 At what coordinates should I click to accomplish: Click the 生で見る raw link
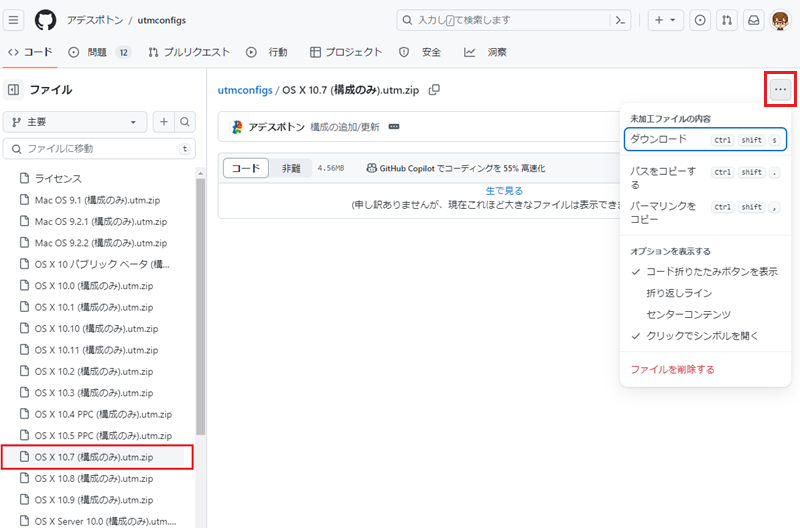[x=504, y=191]
